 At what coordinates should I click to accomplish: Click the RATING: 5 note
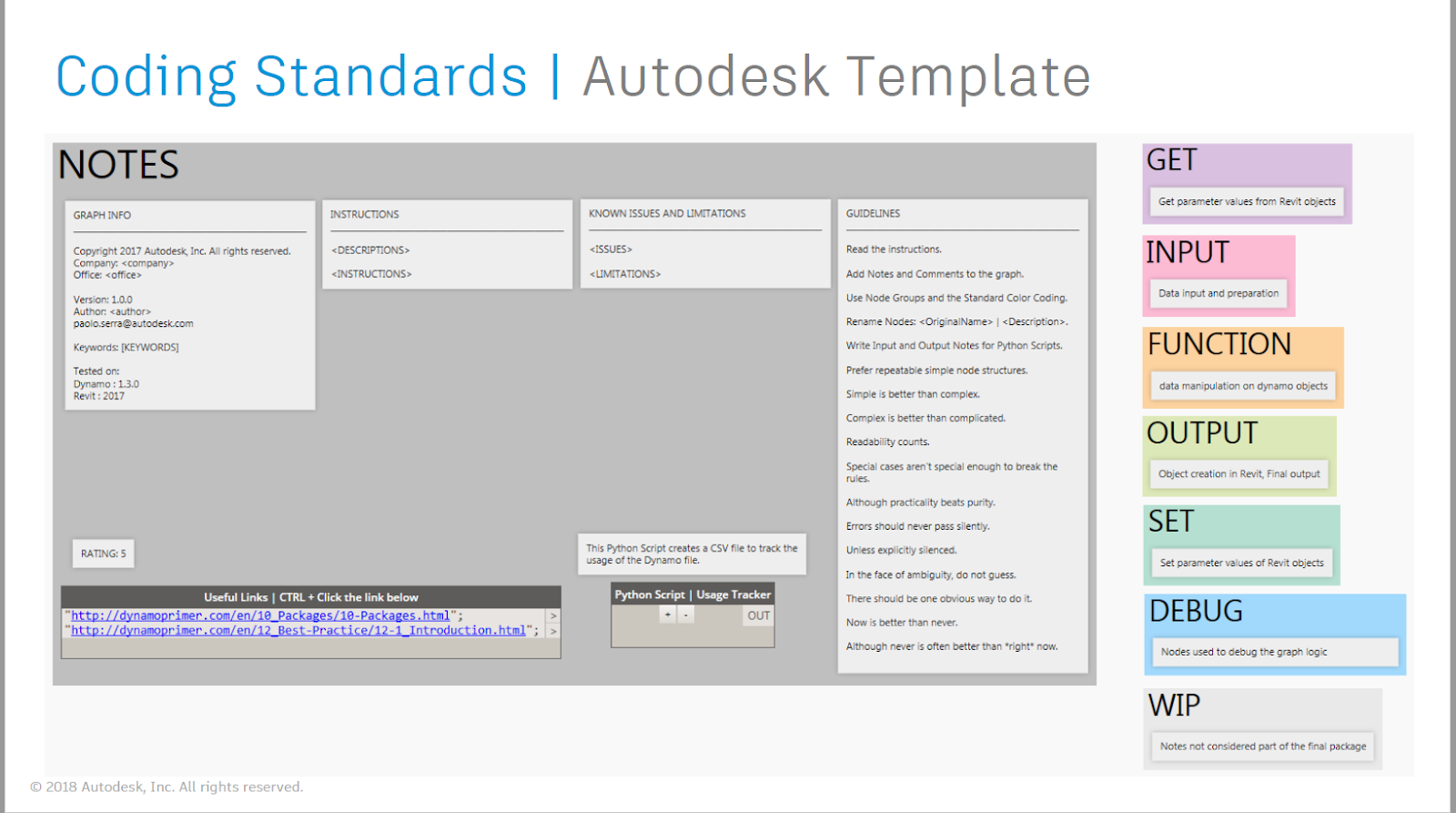[x=104, y=554]
